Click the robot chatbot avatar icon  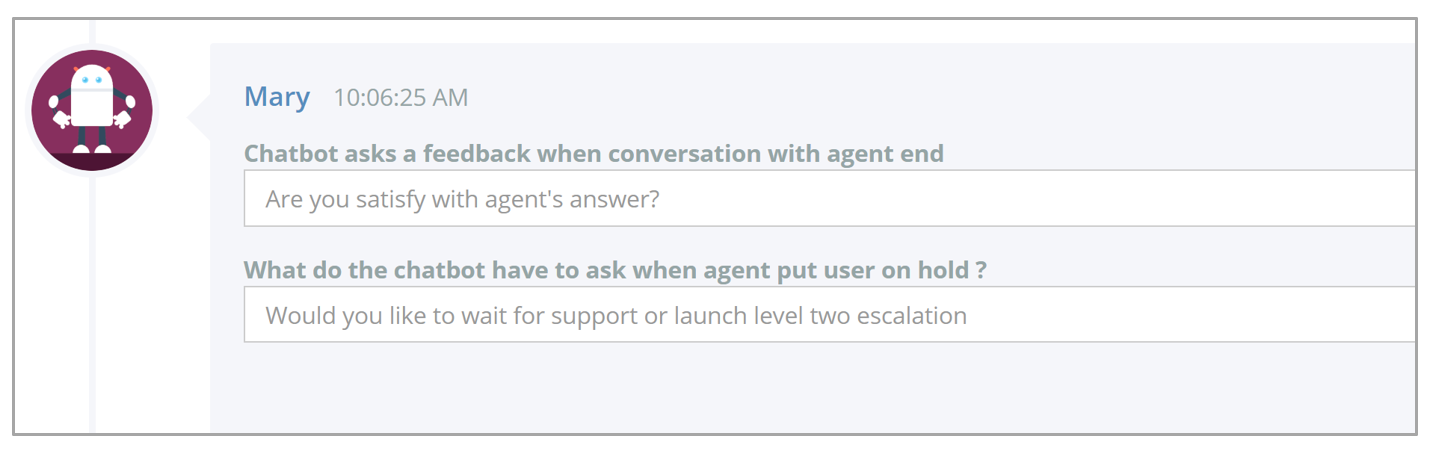coord(92,110)
